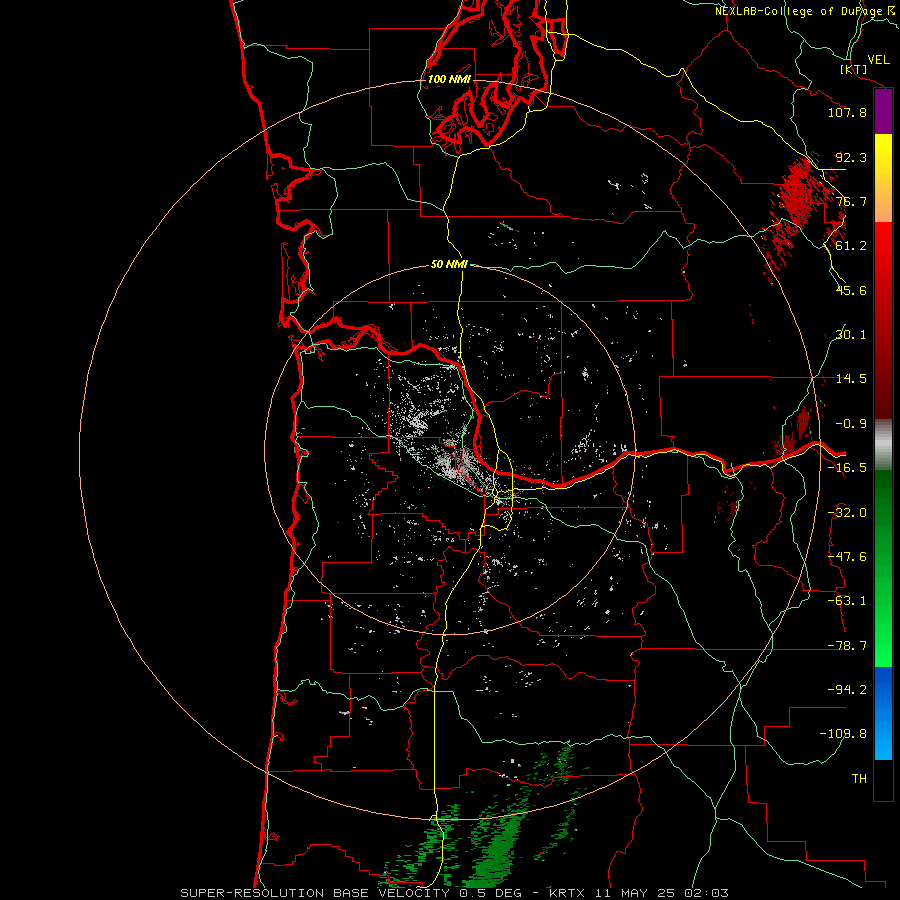Viewport: 900px width, 900px height.
Task: Select the 107.8 value on the velocity scale
Action: 847,112
